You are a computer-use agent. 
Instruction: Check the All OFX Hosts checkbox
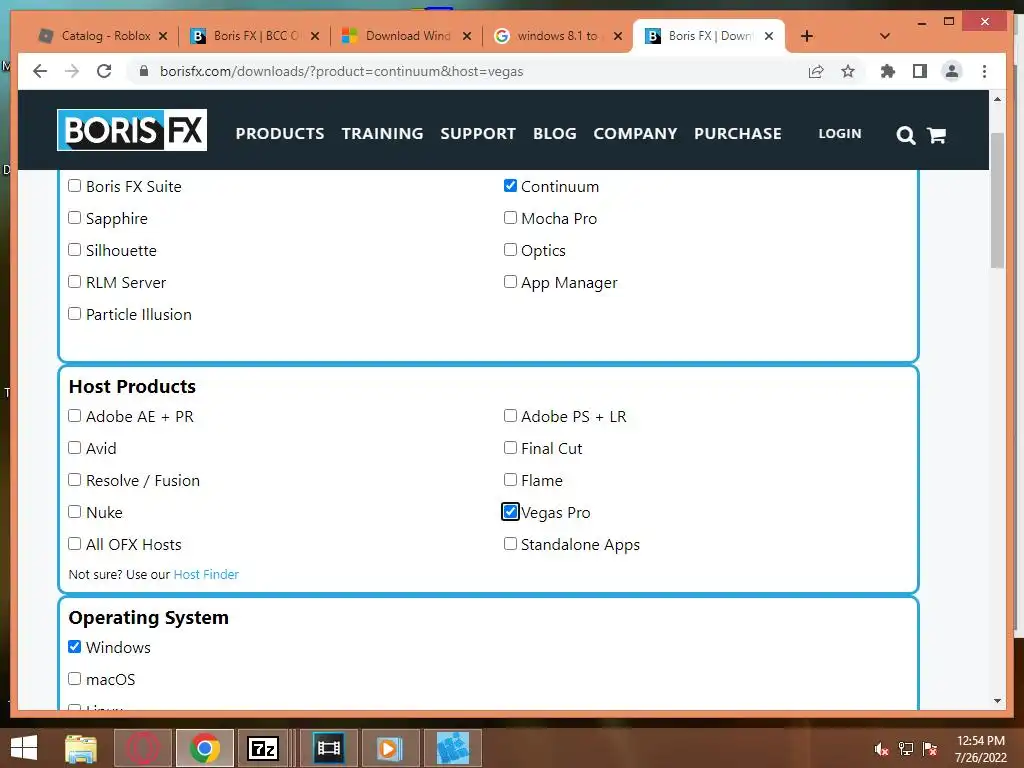[74, 544]
